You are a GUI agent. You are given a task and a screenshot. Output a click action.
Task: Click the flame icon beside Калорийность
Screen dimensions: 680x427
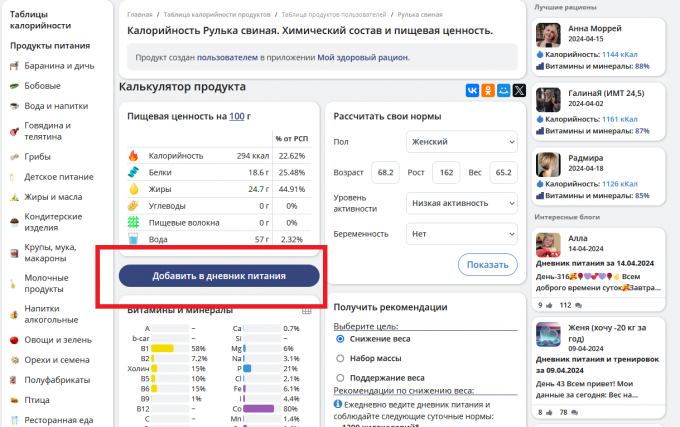133,156
